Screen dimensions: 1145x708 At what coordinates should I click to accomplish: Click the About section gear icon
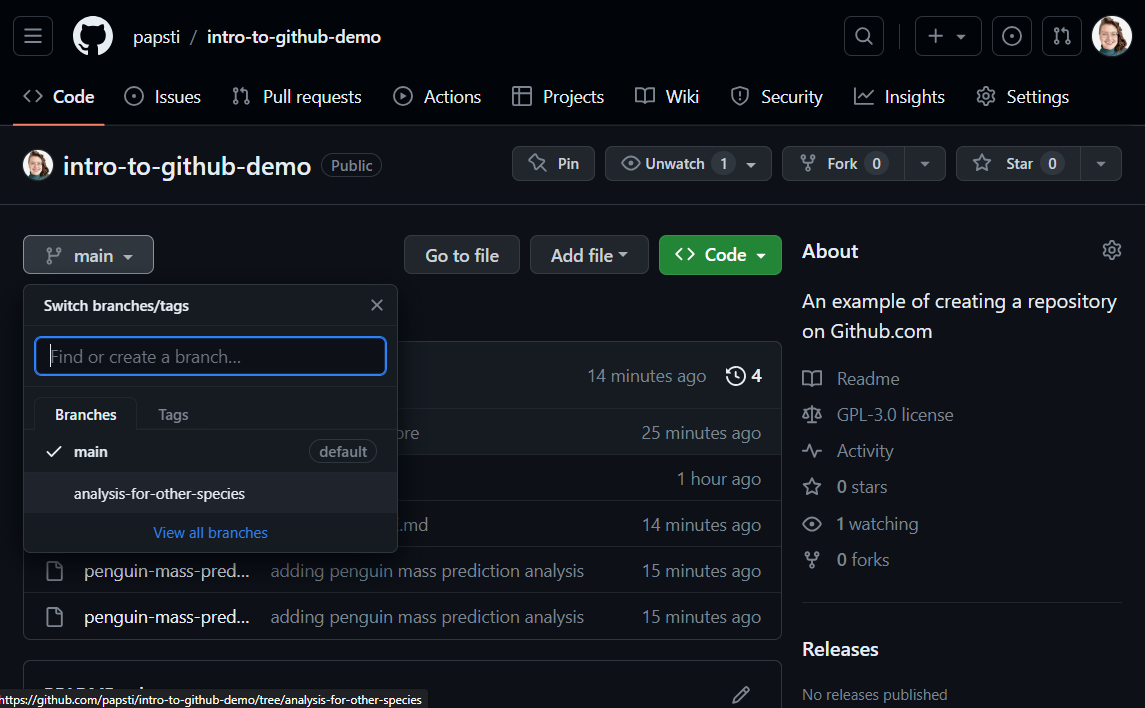pyautogui.click(x=1111, y=250)
